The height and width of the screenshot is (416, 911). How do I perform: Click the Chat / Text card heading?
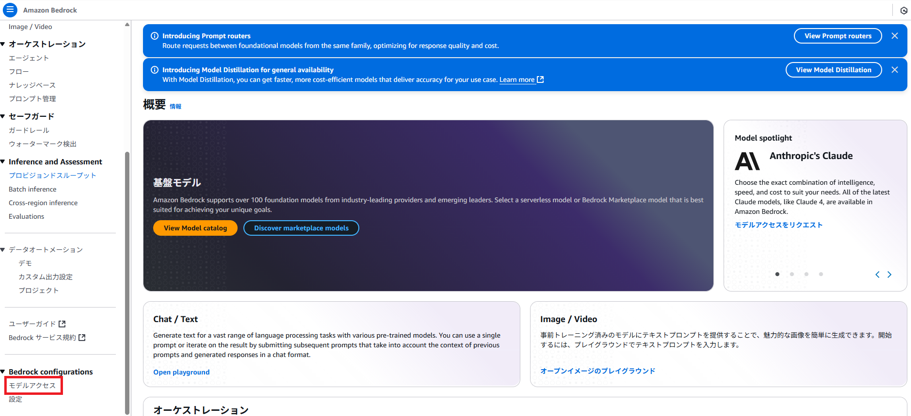[x=175, y=319]
